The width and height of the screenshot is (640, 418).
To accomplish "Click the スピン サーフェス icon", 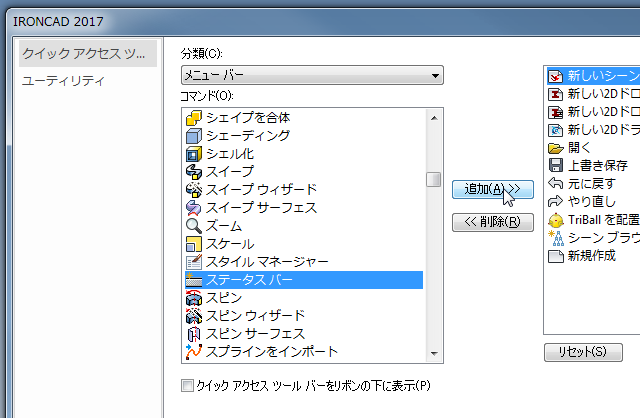I will 194,334.
